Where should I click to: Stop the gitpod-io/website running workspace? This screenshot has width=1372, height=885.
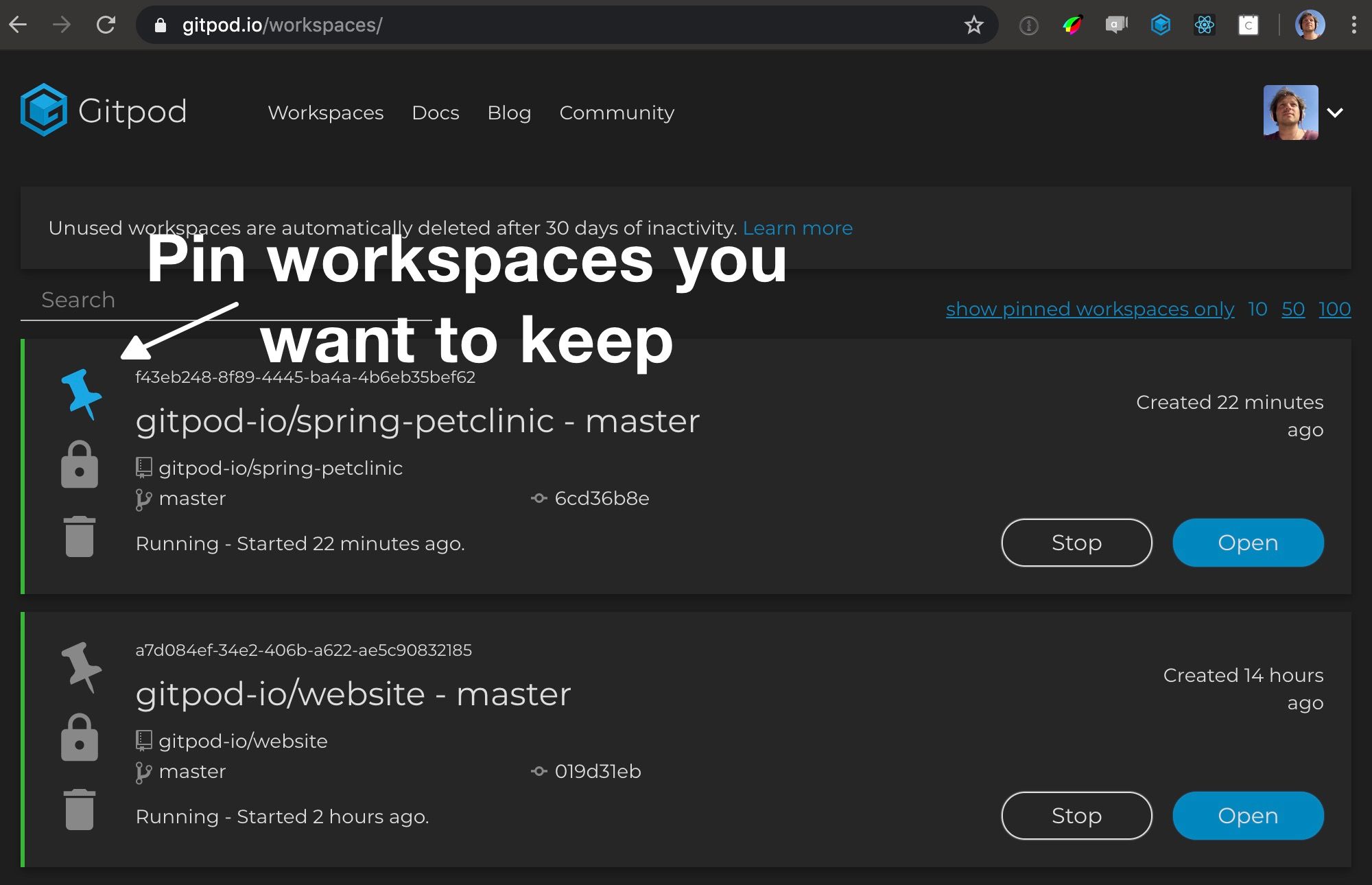click(x=1076, y=815)
